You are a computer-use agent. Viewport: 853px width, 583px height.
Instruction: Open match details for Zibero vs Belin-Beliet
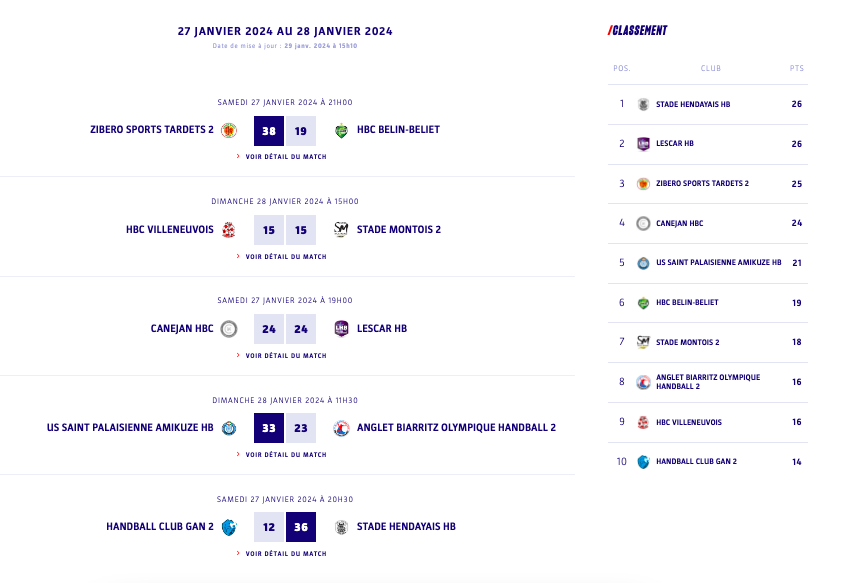click(x=285, y=157)
